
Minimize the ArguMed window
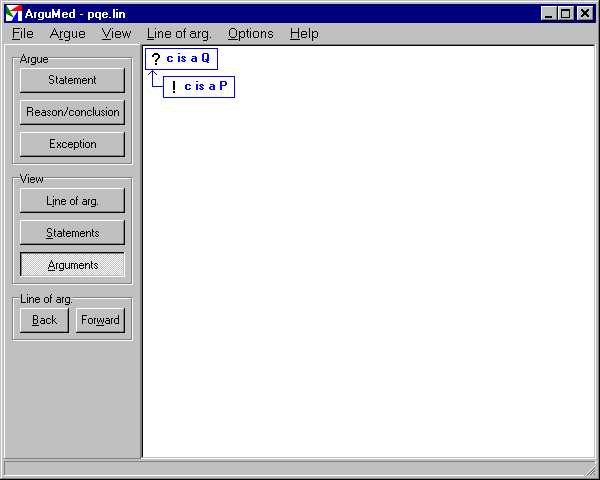[x=549, y=14]
